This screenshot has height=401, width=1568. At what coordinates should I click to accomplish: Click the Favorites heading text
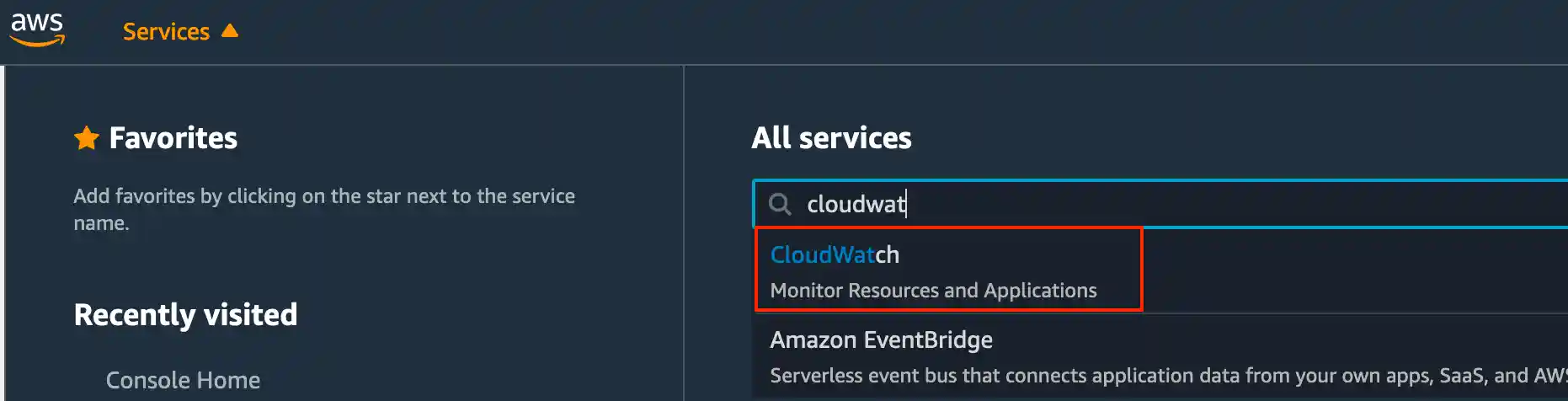click(x=173, y=138)
